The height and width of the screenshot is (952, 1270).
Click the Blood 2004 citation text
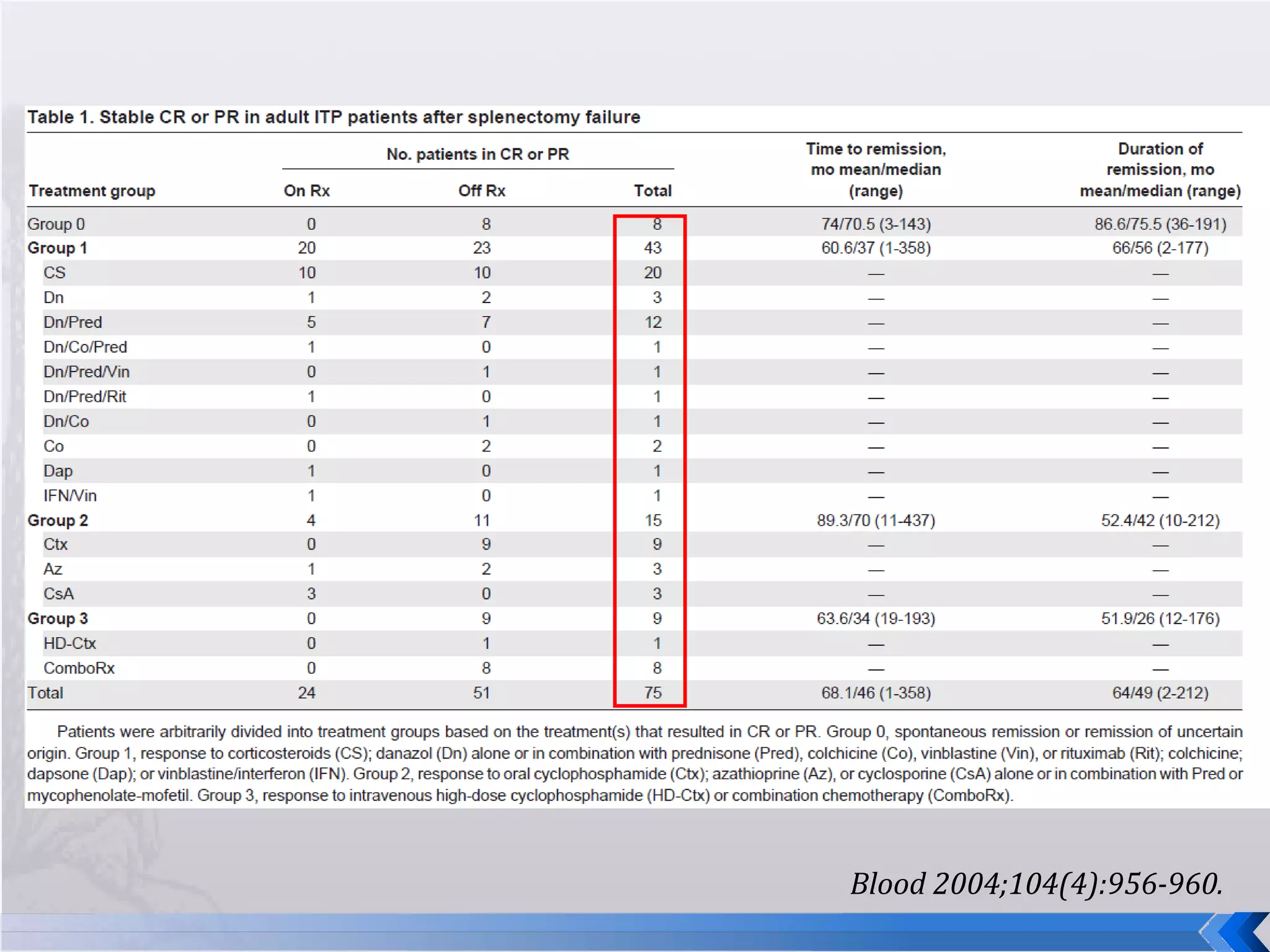[1036, 884]
